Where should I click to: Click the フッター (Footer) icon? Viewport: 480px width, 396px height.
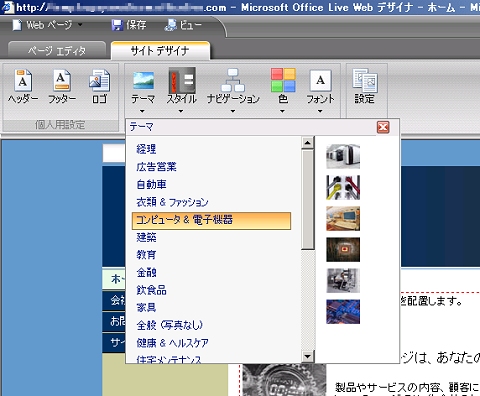click(x=62, y=80)
